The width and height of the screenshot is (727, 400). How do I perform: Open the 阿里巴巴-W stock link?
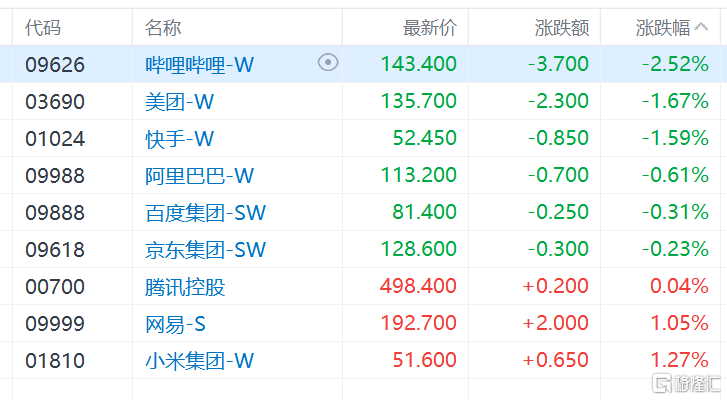199,176
